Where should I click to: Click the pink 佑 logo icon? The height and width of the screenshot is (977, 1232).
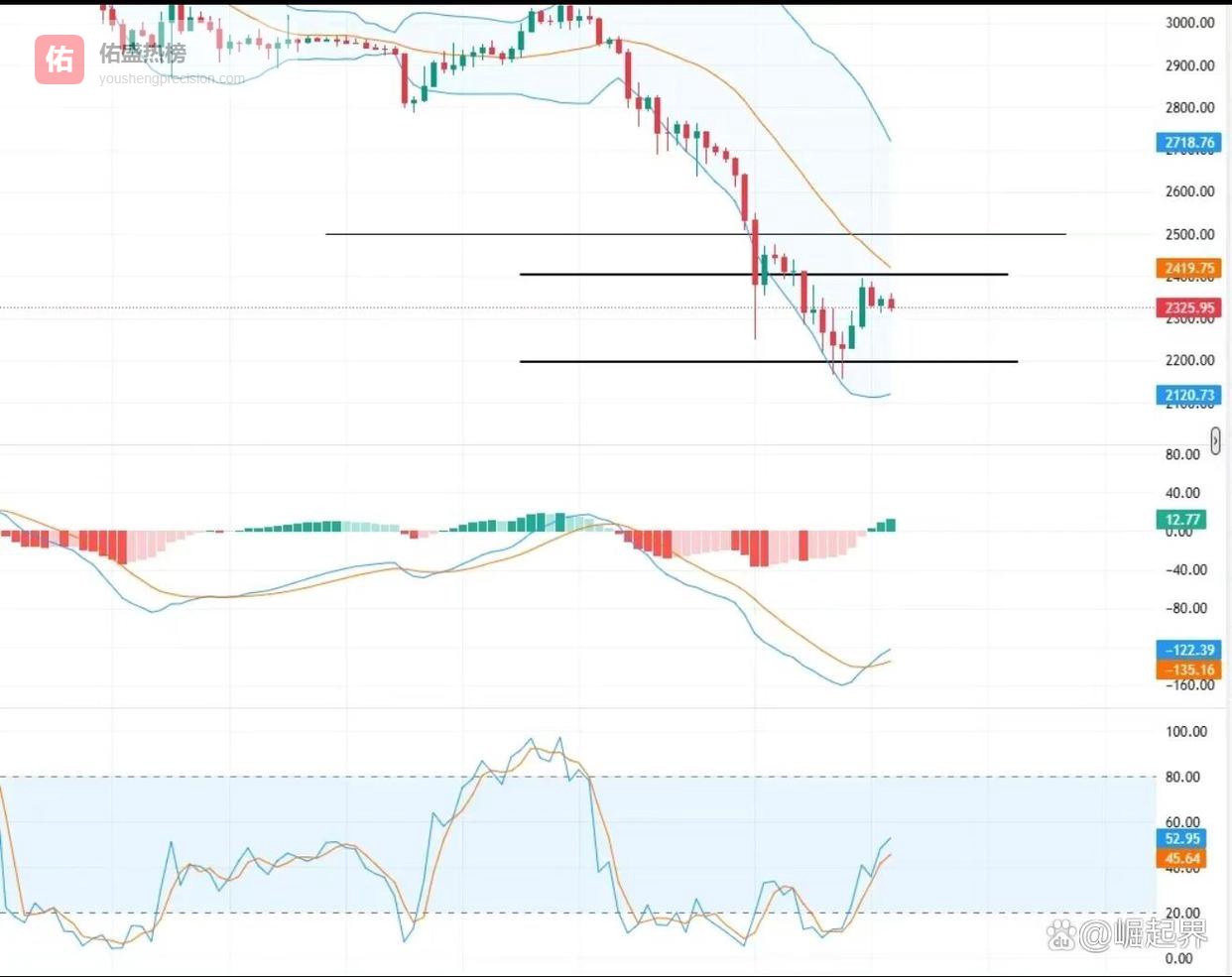click(x=60, y=60)
